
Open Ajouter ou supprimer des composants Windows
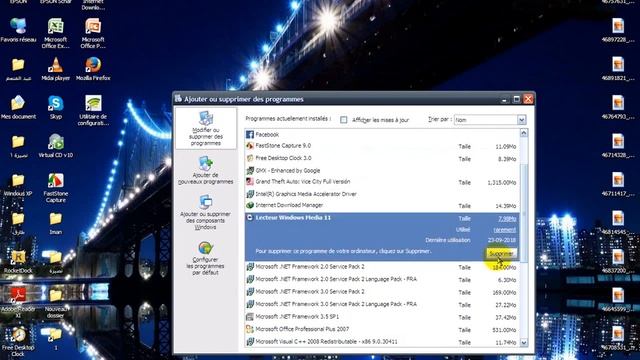[x=206, y=212]
